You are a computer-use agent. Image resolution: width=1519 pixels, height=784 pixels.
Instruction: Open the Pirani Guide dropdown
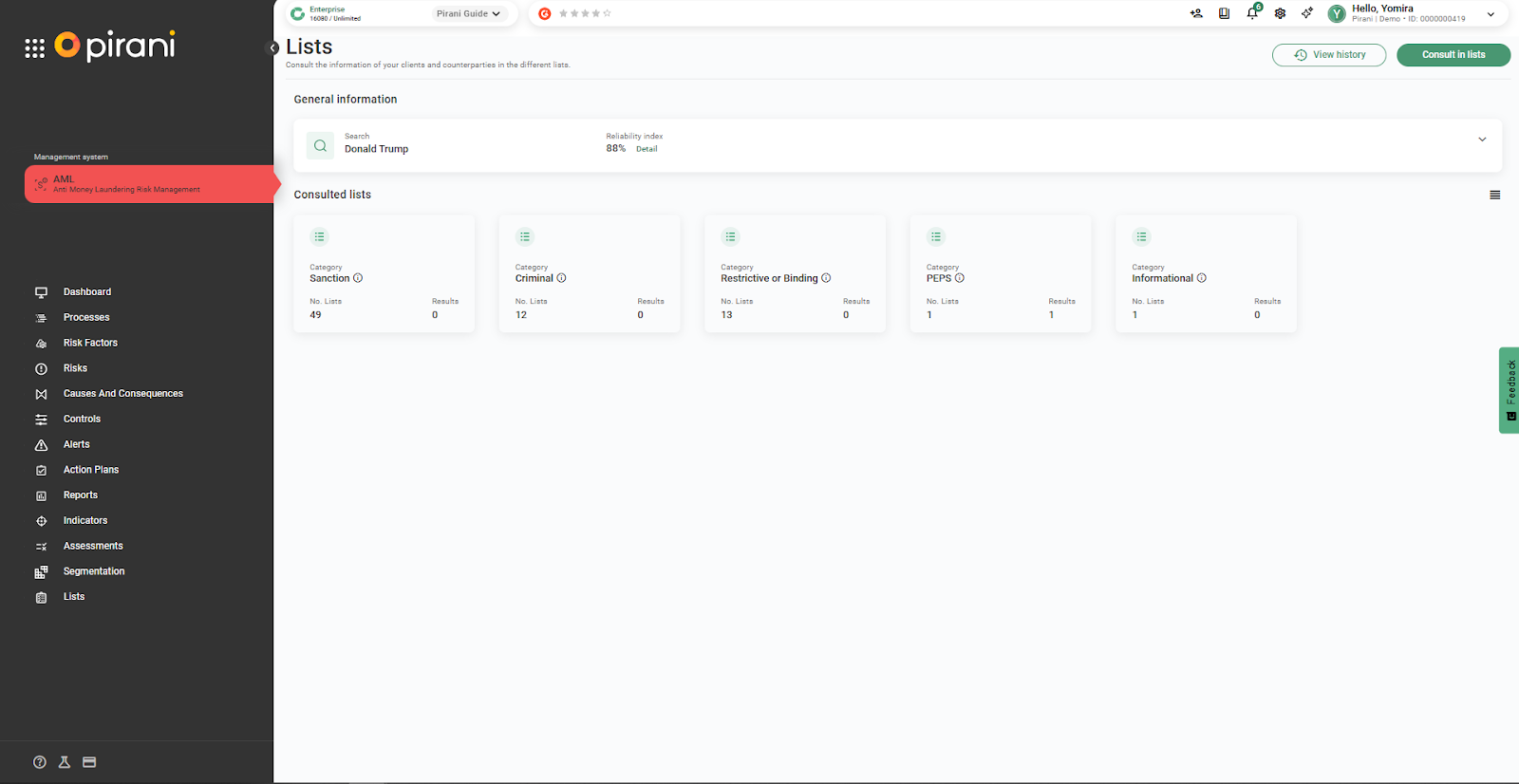click(x=468, y=13)
